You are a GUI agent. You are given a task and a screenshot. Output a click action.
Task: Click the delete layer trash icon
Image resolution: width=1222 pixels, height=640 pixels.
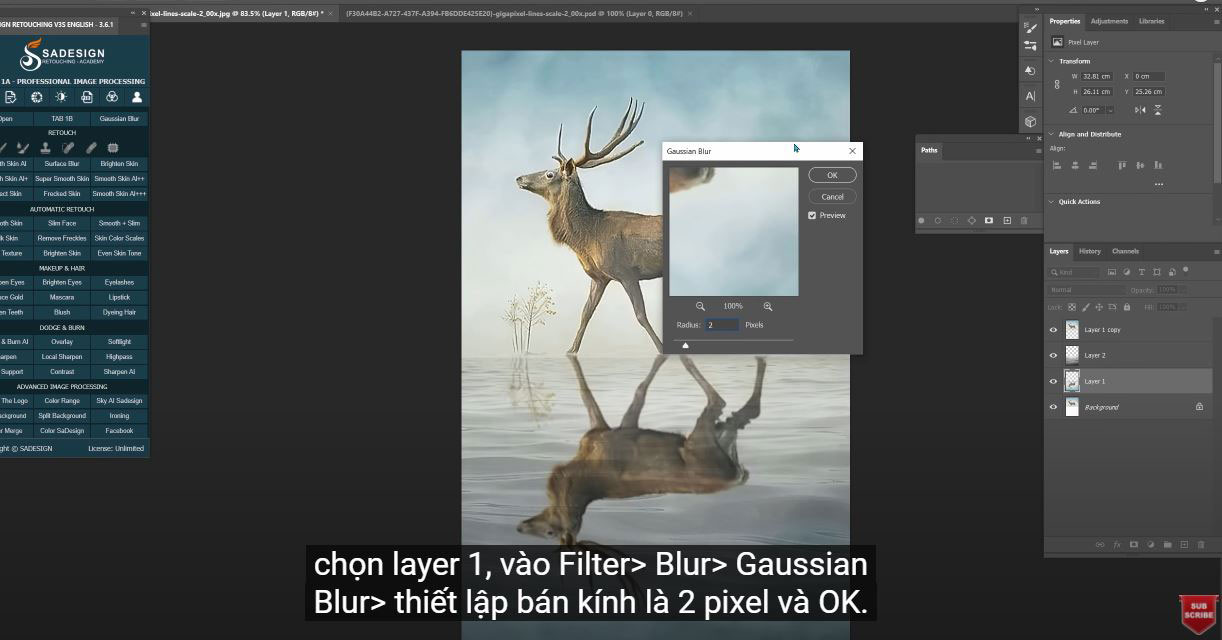pos(1201,545)
